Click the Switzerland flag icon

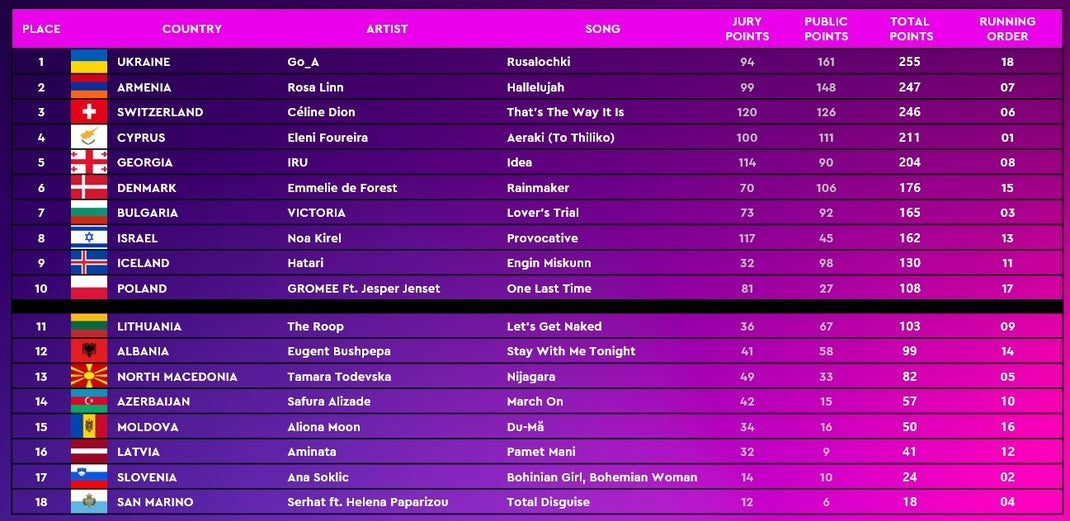pyautogui.click(x=89, y=112)
